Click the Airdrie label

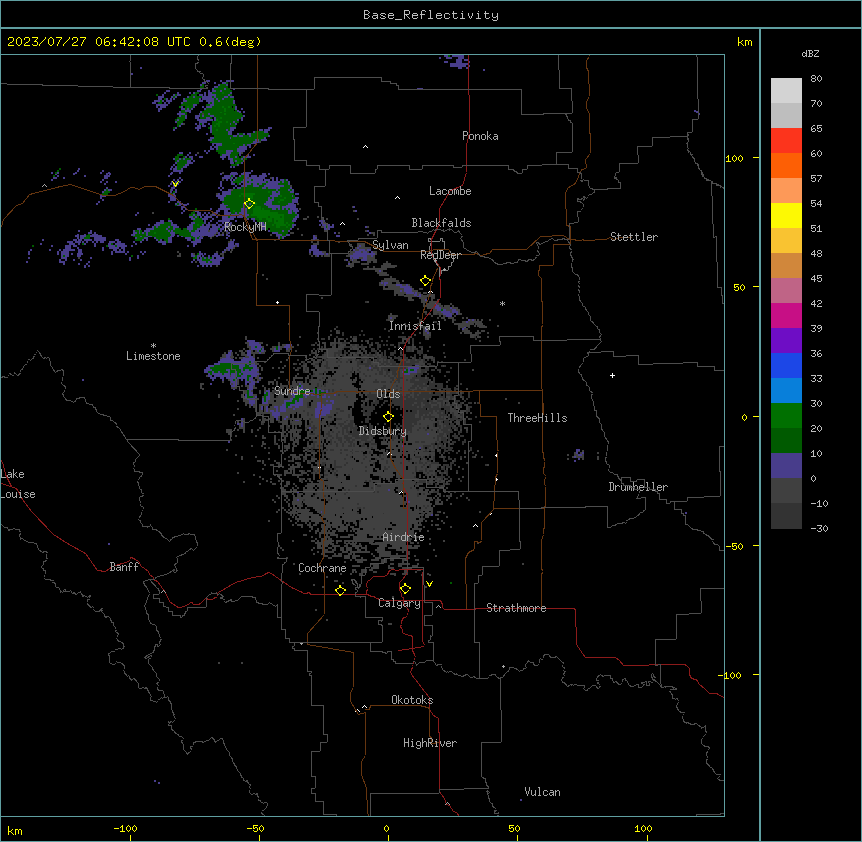tap(404, 537)
